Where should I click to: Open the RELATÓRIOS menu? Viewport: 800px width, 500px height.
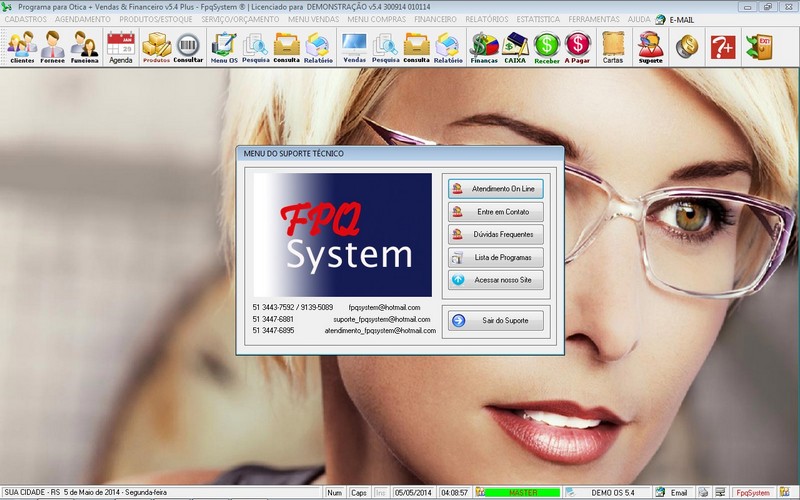[486, 19]
